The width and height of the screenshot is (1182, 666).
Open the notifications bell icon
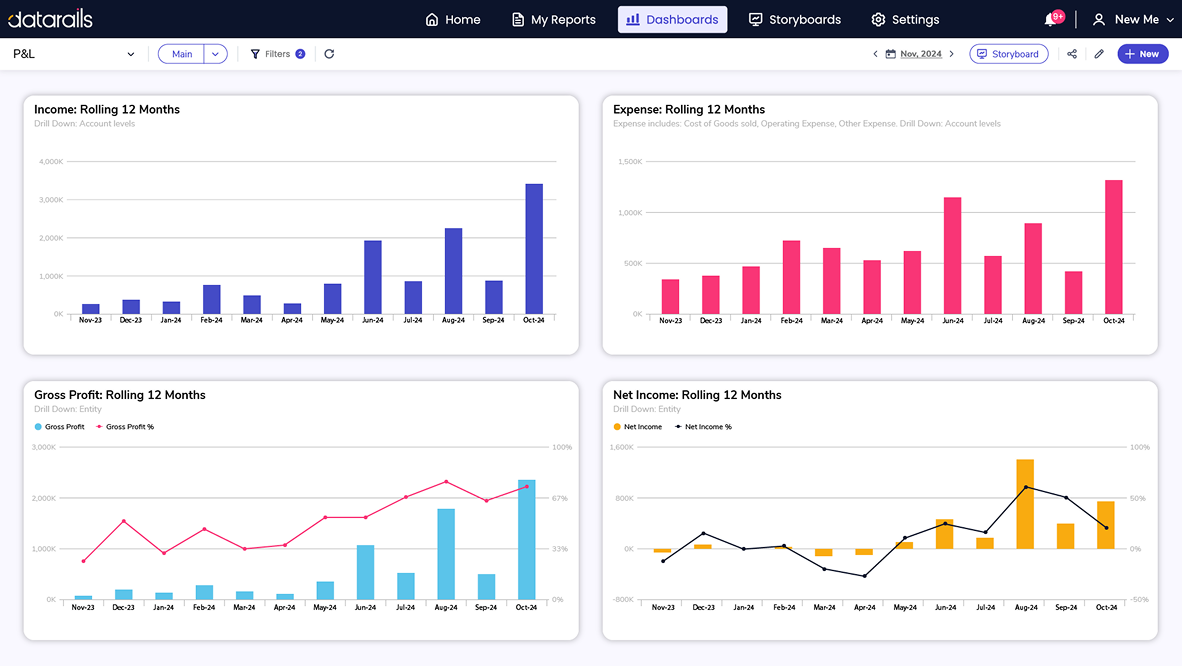click(1051, 20)
